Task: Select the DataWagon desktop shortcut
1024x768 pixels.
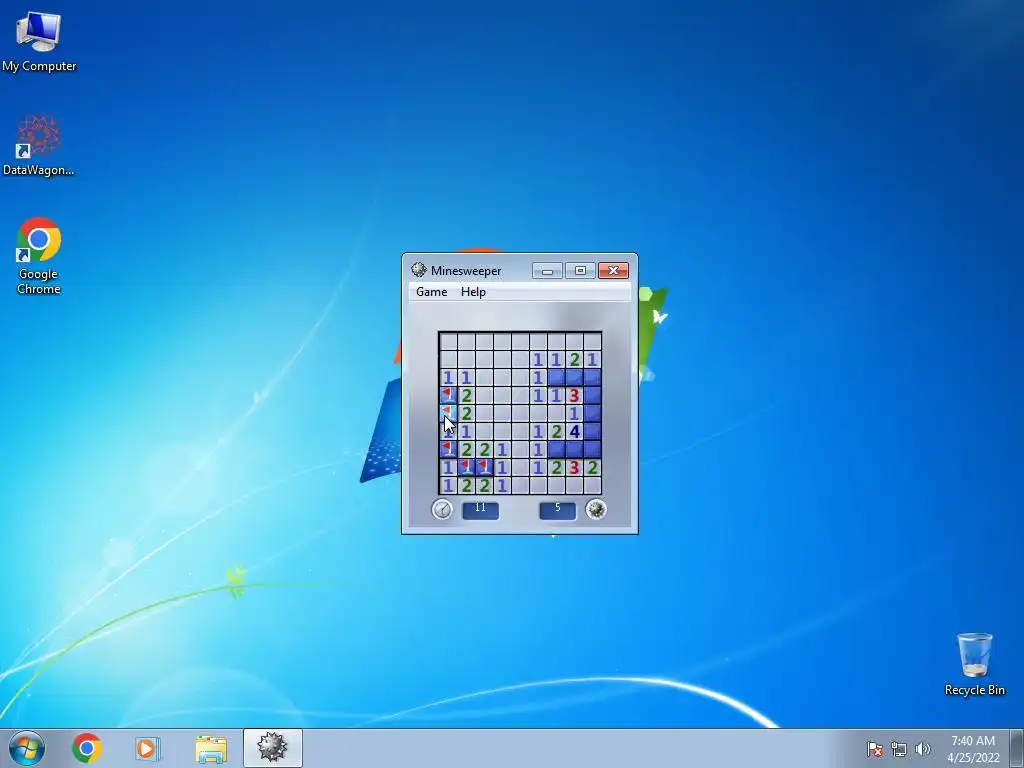Action: (39, 145)
